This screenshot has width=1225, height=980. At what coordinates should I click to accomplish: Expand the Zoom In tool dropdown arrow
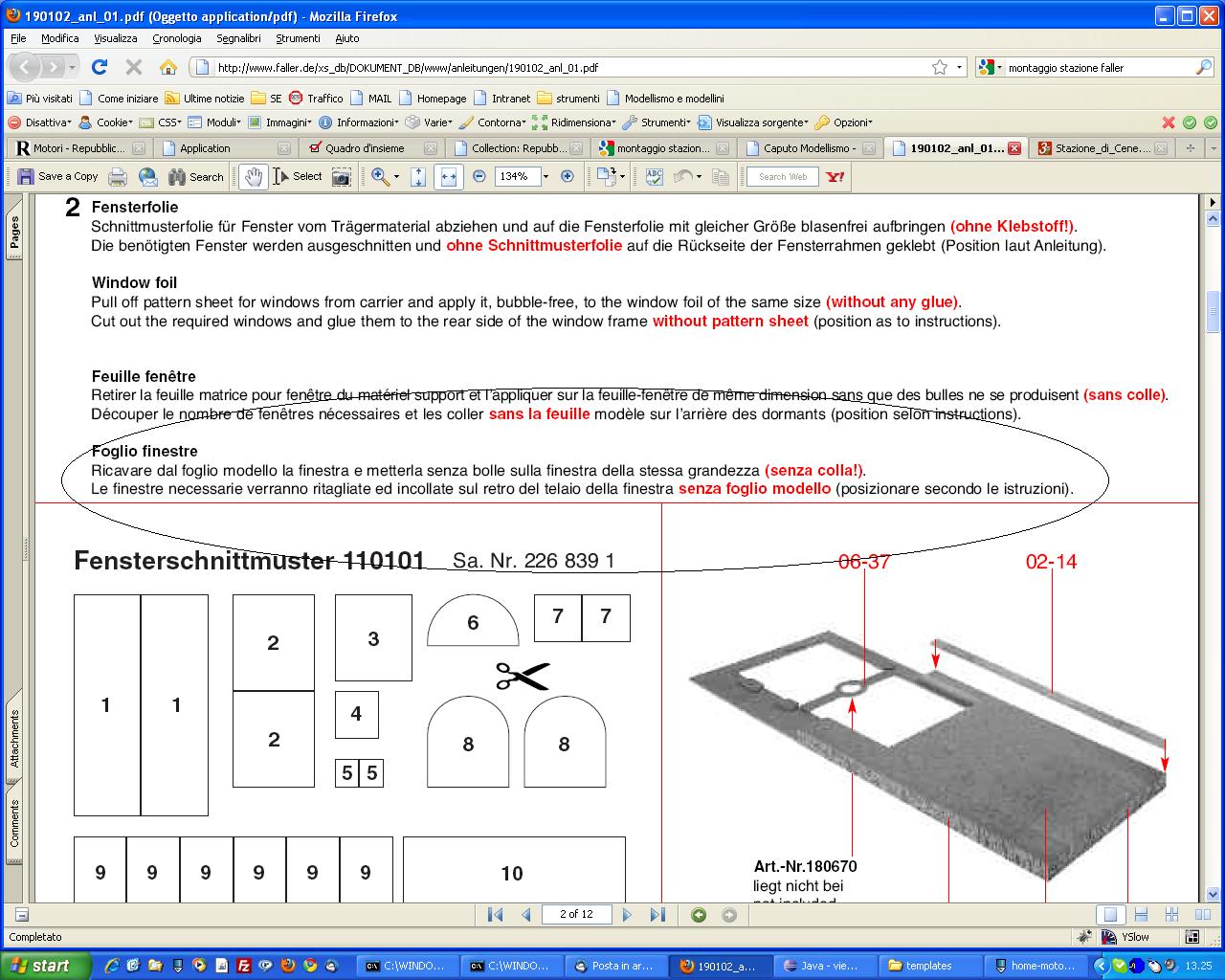tap(395, 177)
